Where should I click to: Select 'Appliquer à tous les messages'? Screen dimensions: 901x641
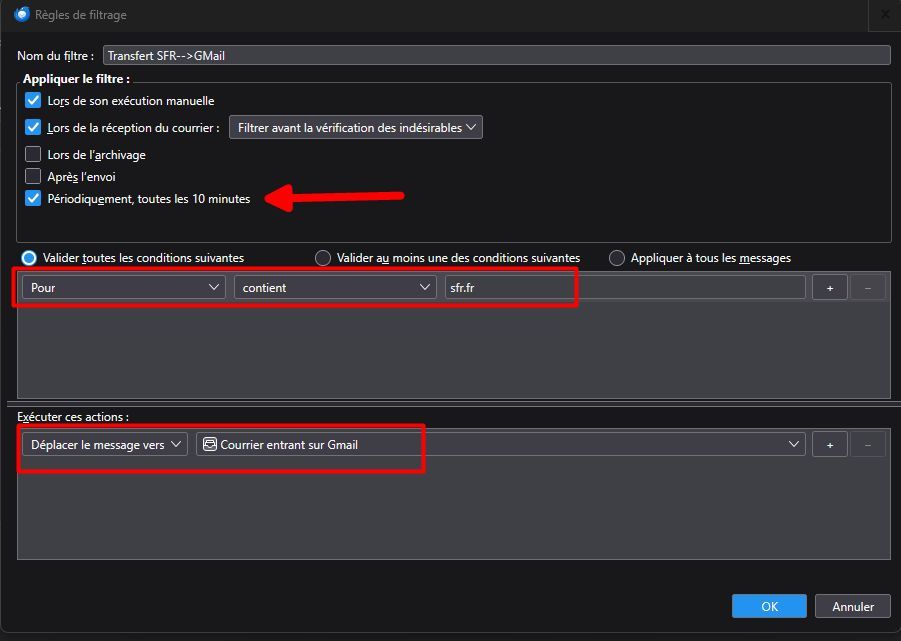(x=617, y=258)
